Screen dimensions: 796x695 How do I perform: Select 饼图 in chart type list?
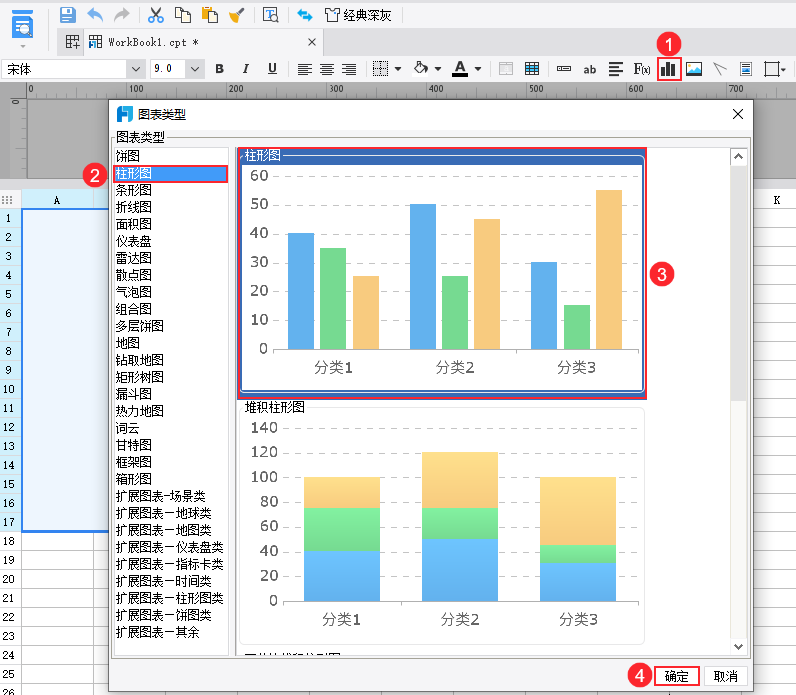171,156
